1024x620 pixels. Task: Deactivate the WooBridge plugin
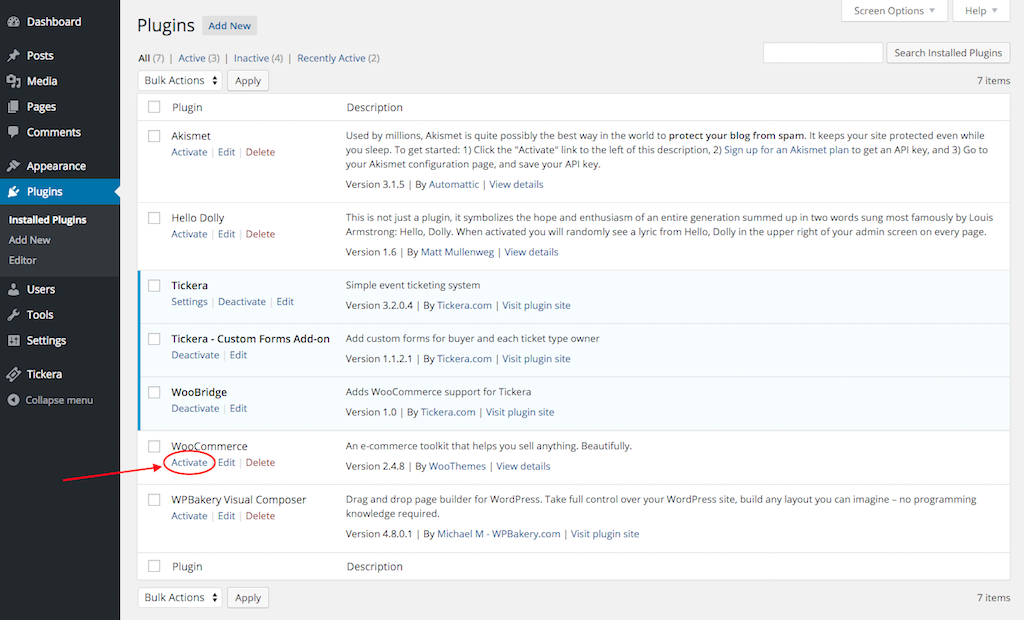(195, 408)
